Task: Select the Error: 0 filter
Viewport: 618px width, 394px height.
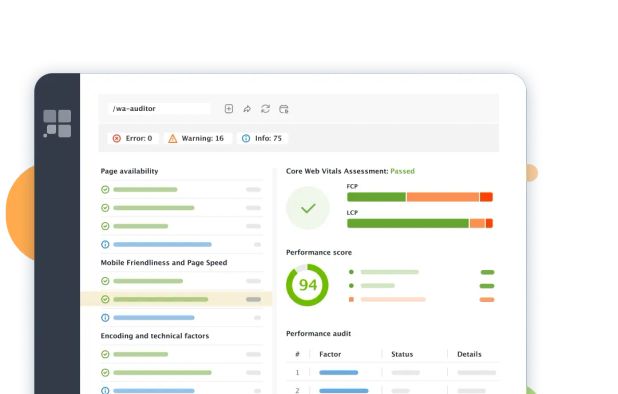Action: pos(133,138)
